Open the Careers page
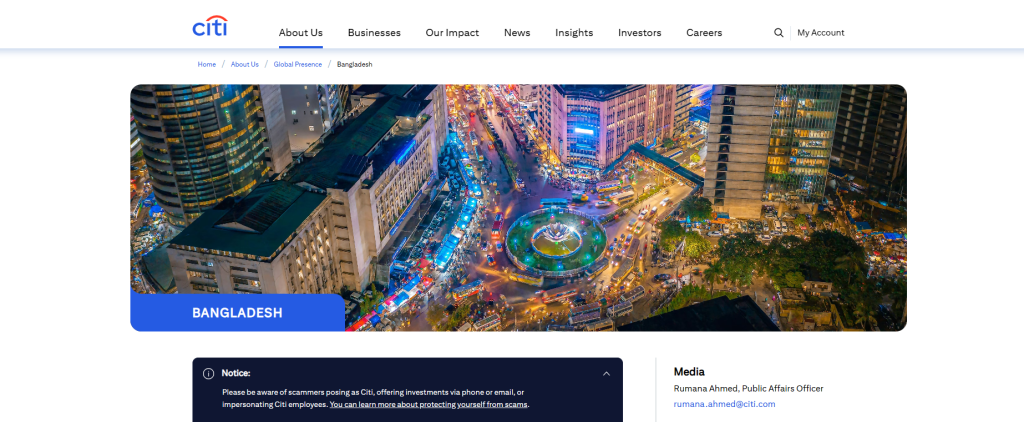 (704, 33)
